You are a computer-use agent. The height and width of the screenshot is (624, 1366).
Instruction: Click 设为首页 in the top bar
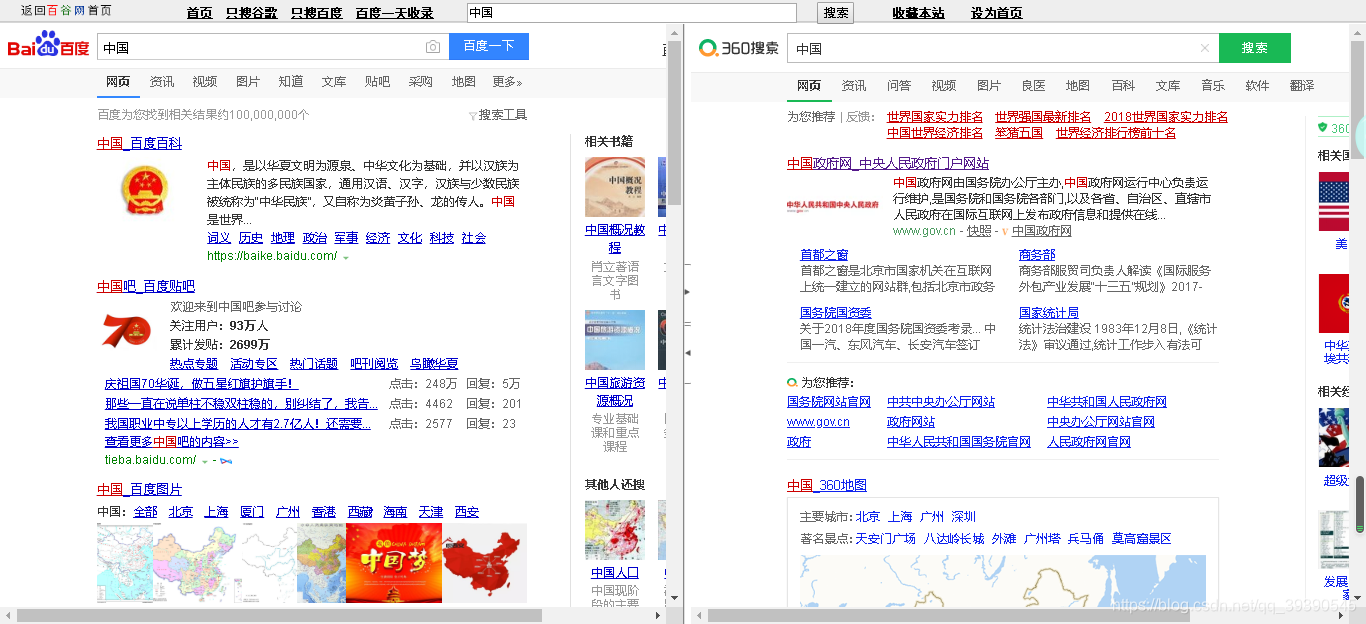997,13
